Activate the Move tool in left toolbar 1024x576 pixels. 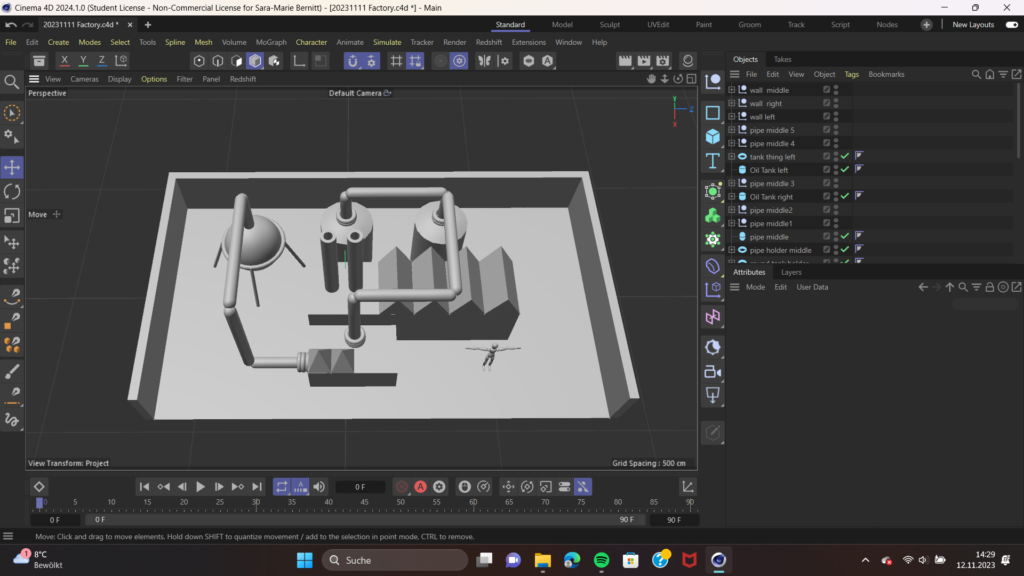coord(12,167)
